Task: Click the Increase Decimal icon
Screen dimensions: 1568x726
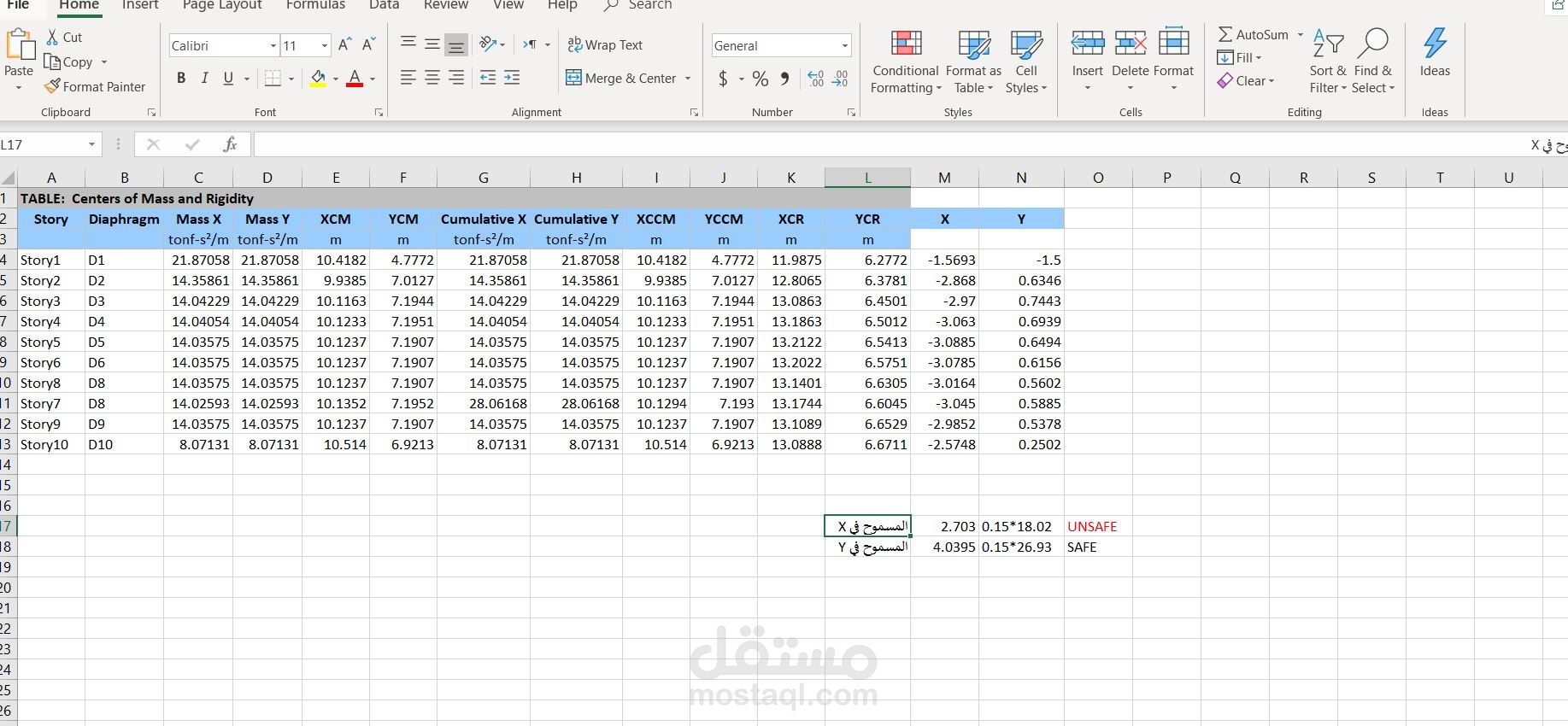Action: (816, 79)
